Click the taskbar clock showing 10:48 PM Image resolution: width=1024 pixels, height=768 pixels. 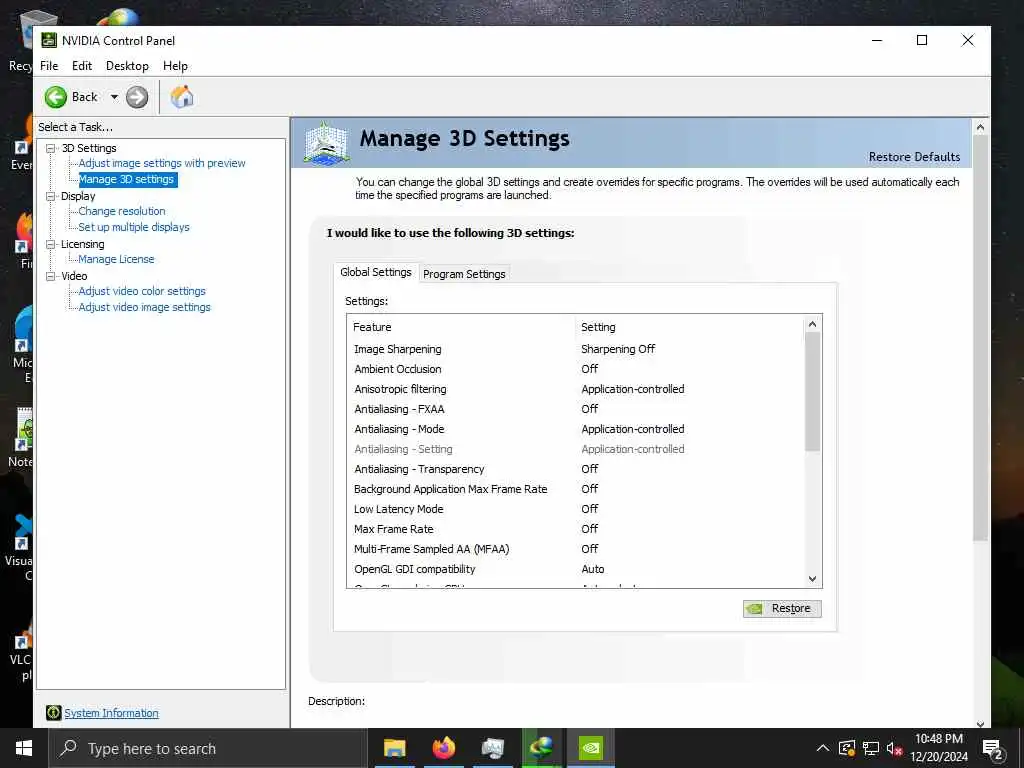click(938, 748)
